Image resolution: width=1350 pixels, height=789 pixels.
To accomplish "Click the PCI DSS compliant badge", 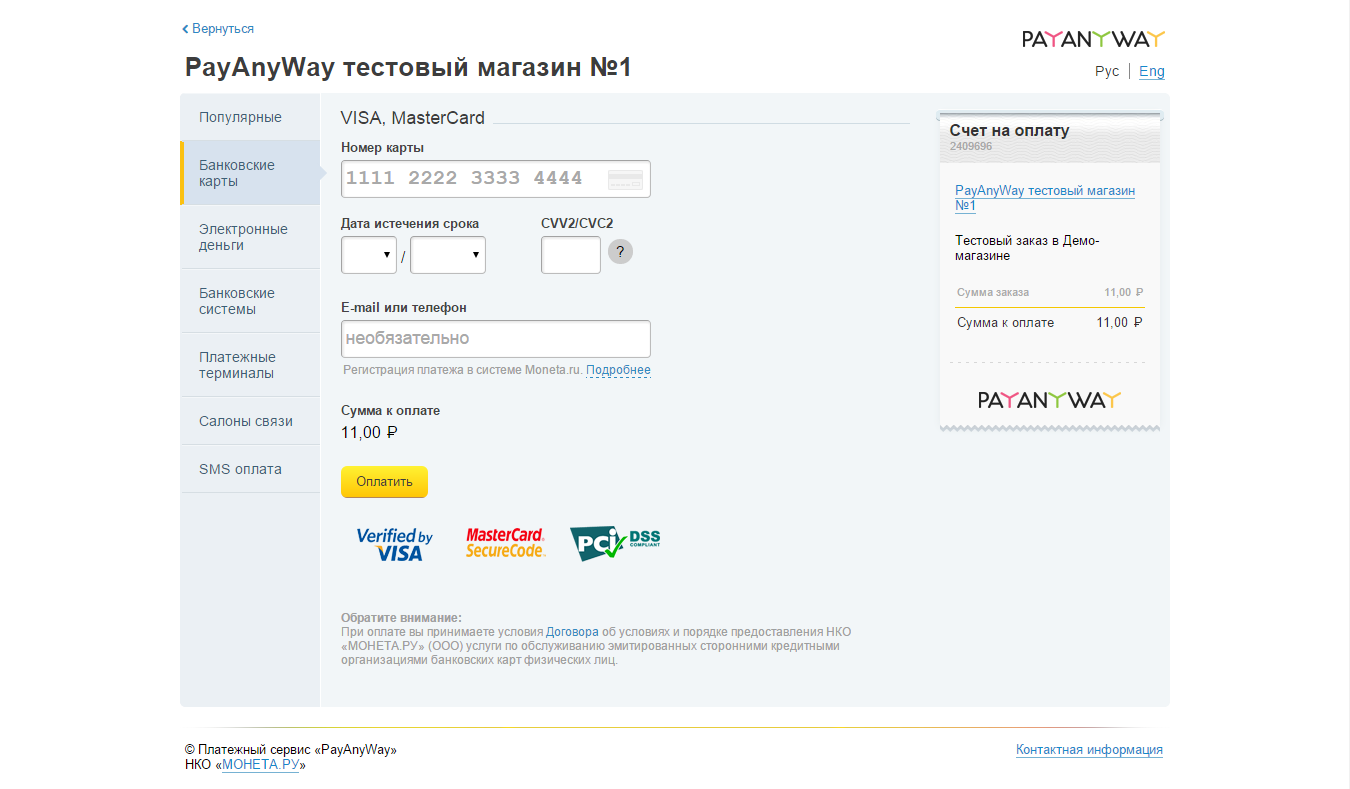I will tap(613, 543).
